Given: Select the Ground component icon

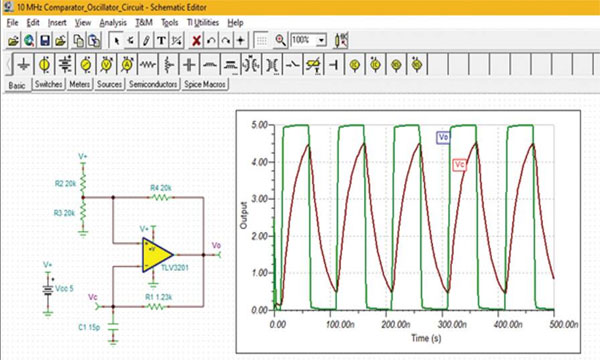Looking at the screenshot, I should [x=24, y=65].
